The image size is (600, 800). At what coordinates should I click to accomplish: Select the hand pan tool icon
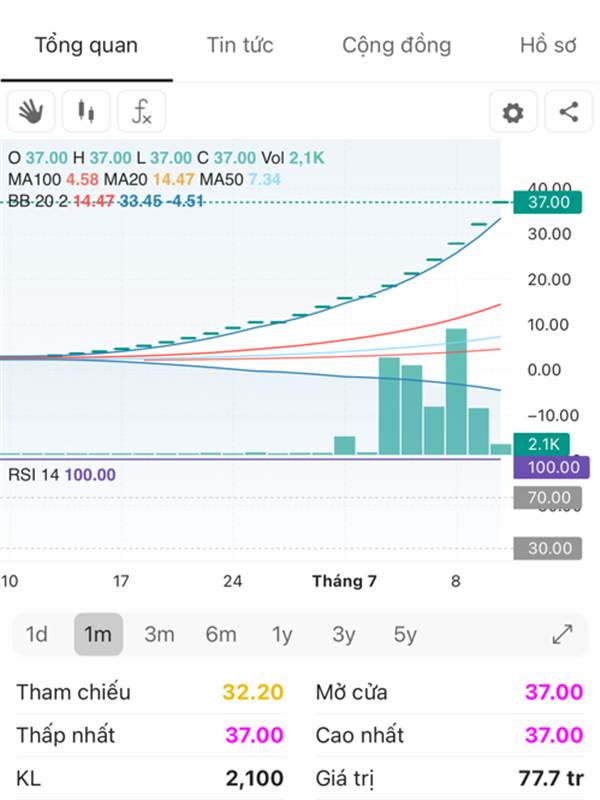click(x=31, y=111)
